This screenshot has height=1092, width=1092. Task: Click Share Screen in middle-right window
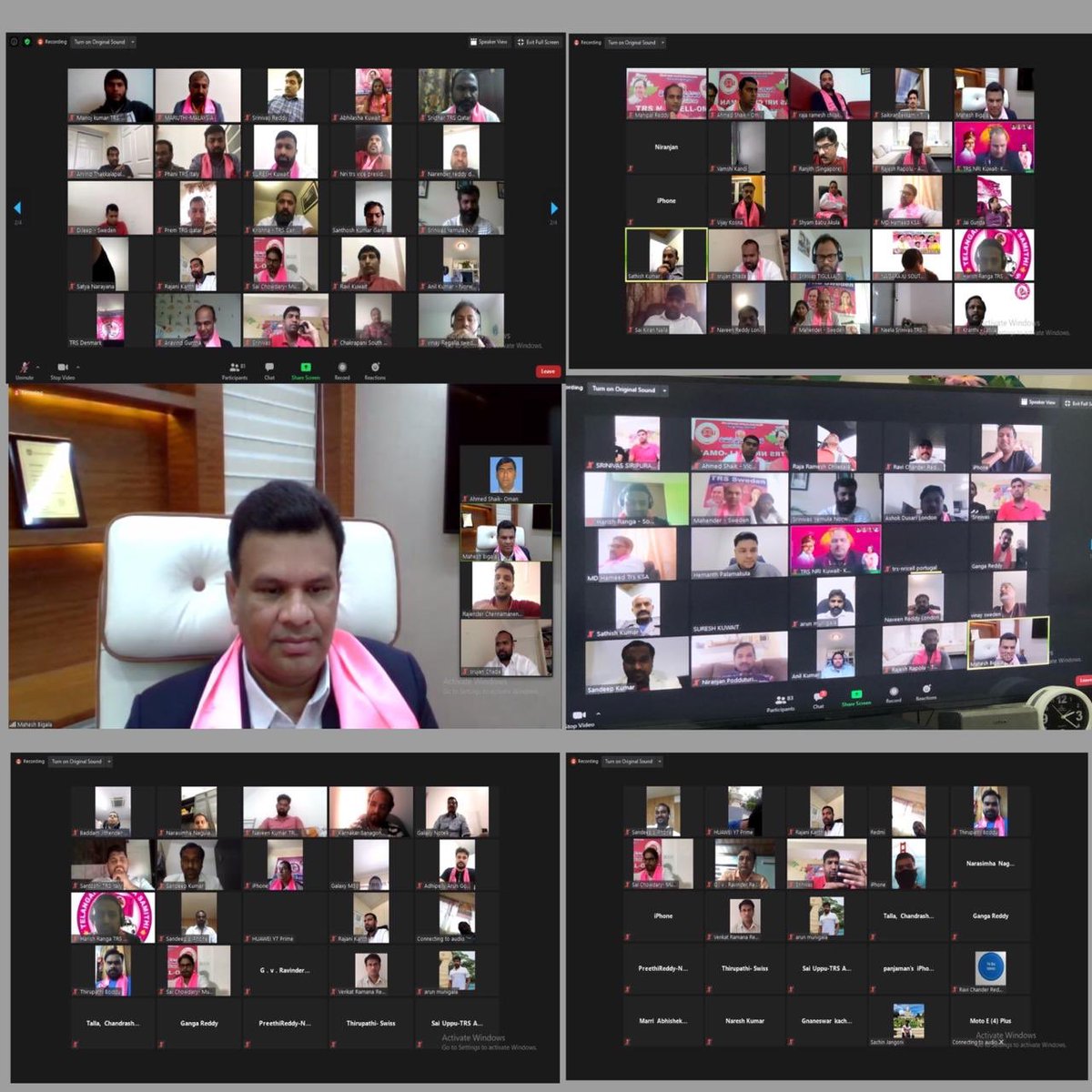tap(855, 699)
